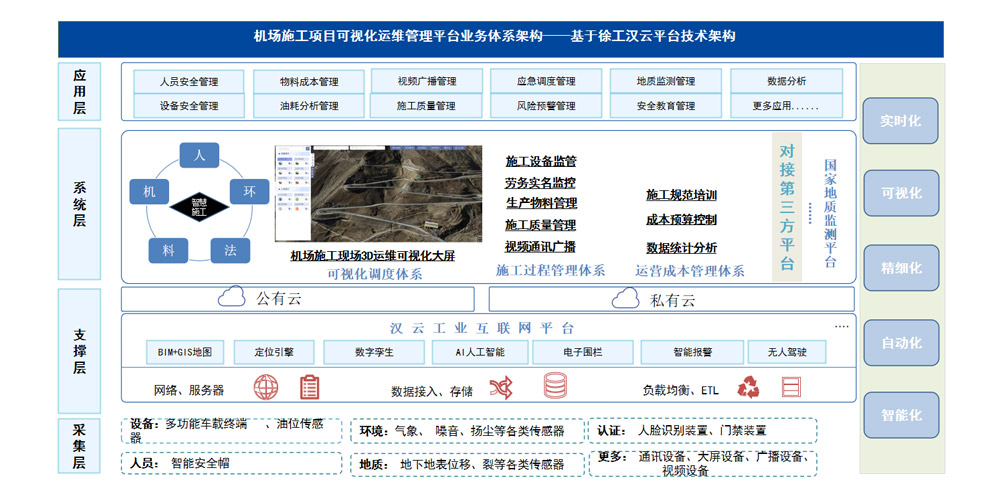
Task: Click the 施工设备监管 link
Action: [540, 161]
